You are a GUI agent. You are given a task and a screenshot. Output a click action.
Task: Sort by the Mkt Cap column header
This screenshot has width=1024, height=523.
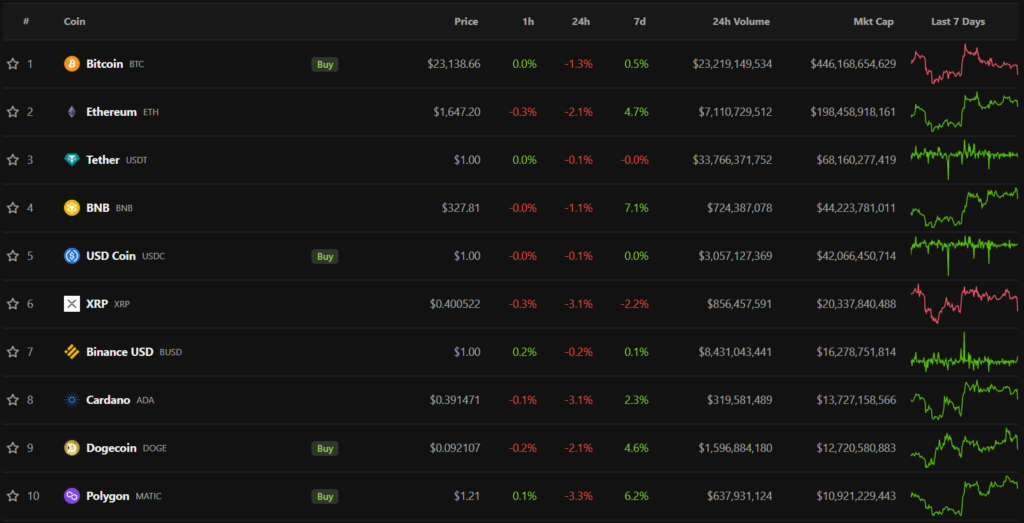pyautogui.click(x=874, y=21)
